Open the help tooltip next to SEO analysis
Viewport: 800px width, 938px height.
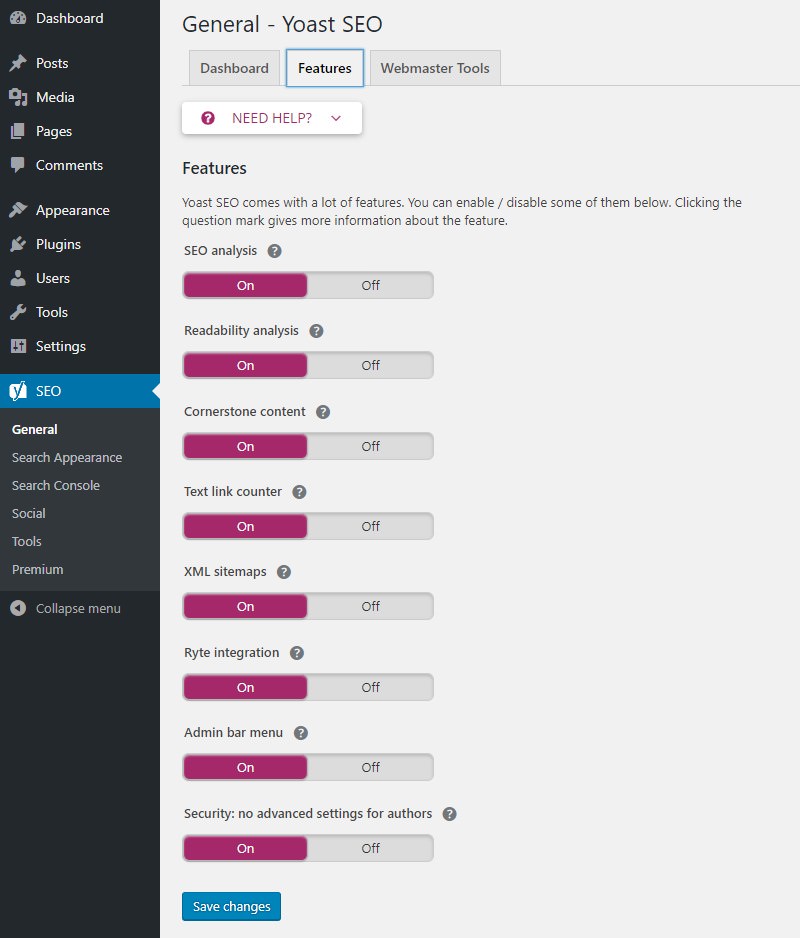[x=274, y=251]
